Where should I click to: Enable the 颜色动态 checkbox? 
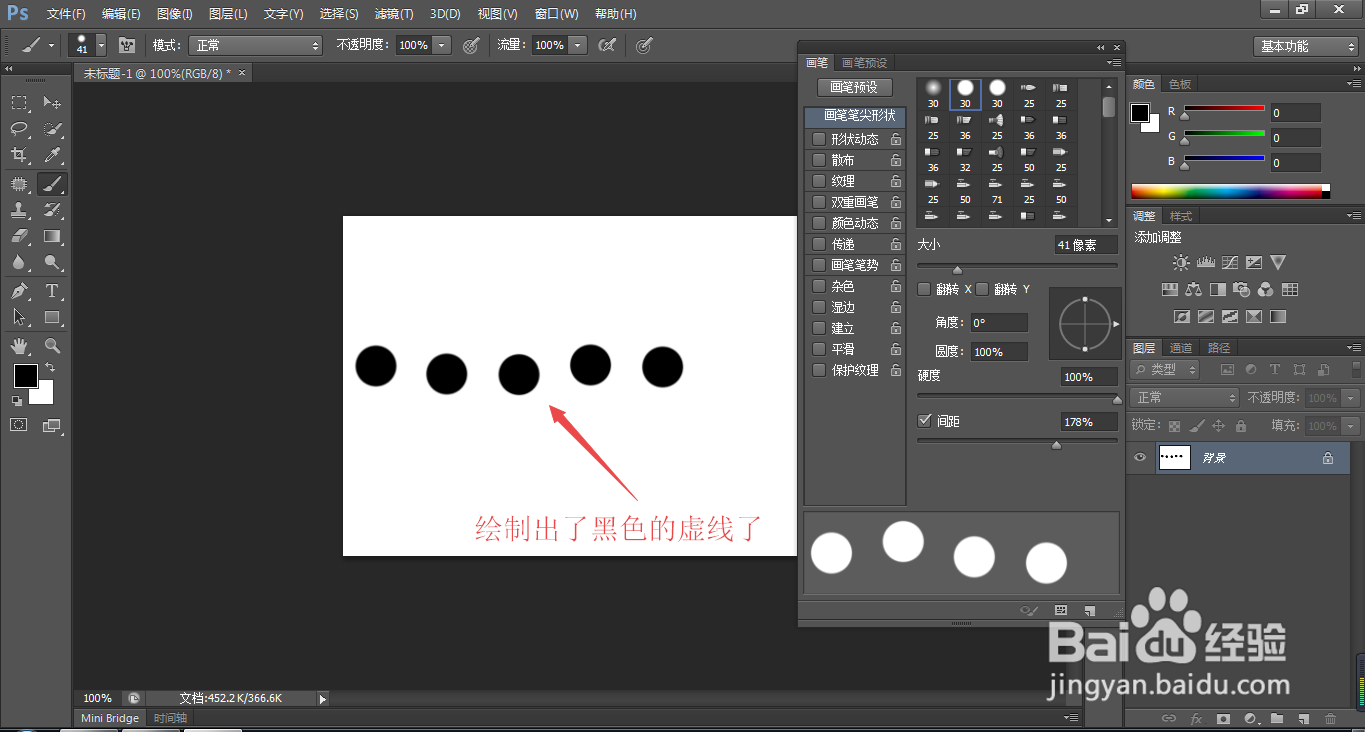(x=819, y=223)
